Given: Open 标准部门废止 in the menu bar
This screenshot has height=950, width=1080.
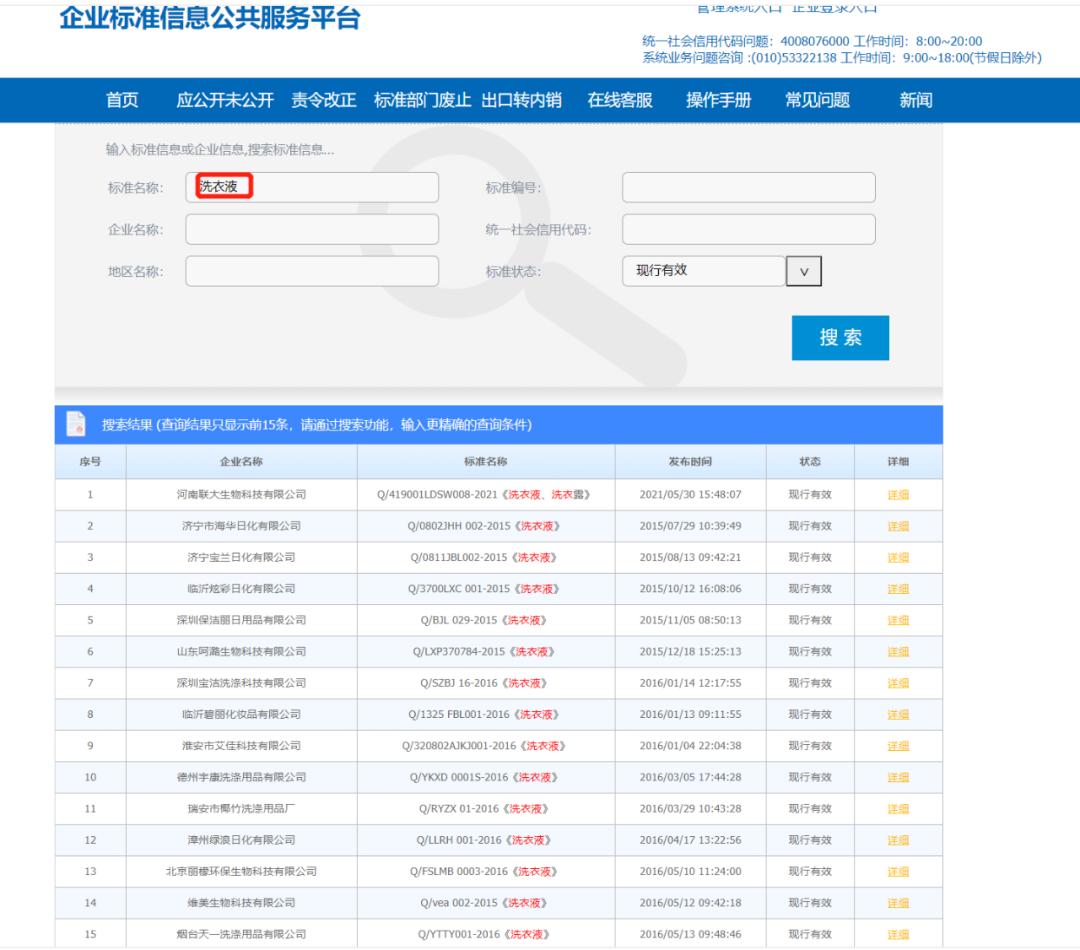Looking at the screenshot, I should (422, 100).
